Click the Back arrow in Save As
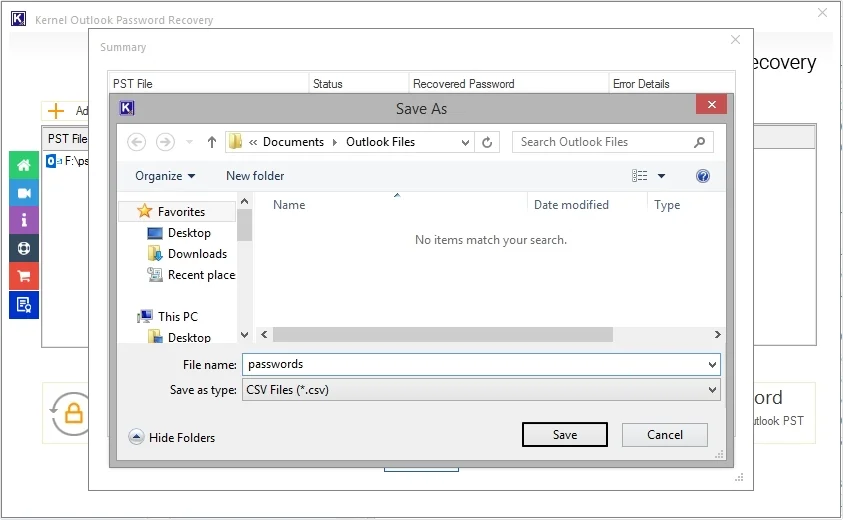Viewport: 843px width, 520px height. (137, 142)
